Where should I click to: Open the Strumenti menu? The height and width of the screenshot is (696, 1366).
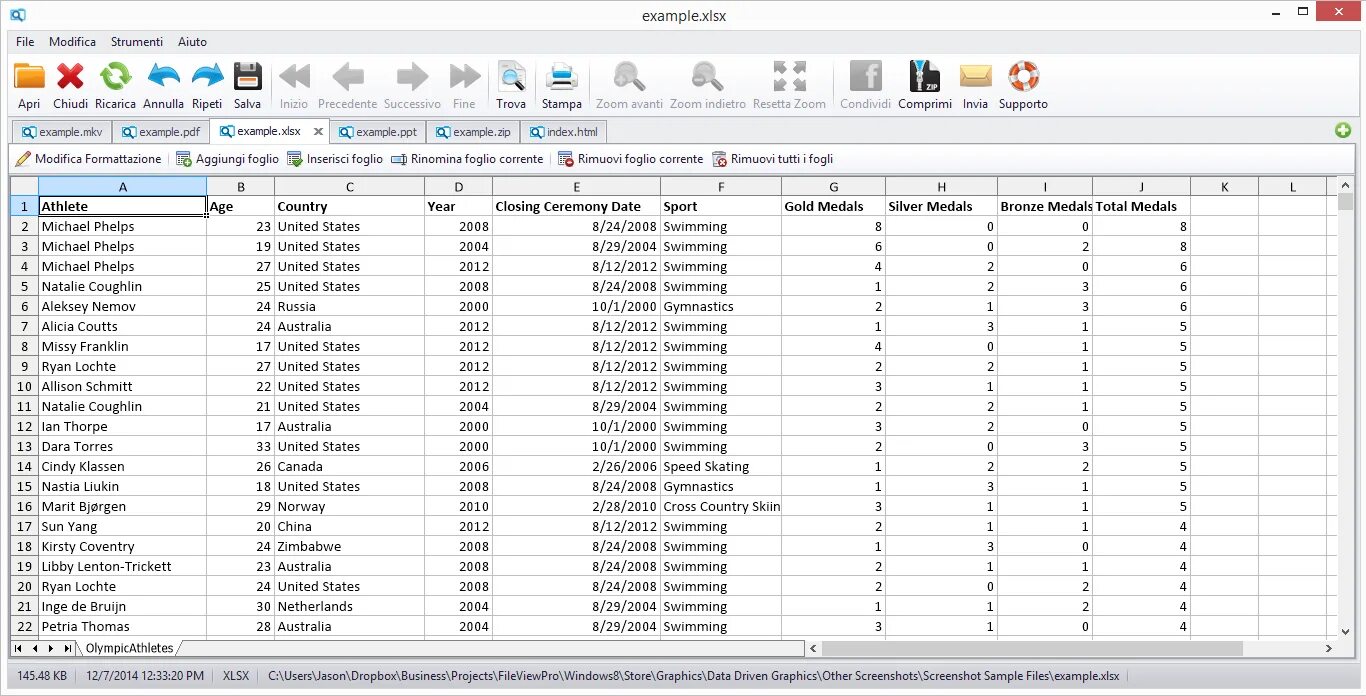coord(137,42)
